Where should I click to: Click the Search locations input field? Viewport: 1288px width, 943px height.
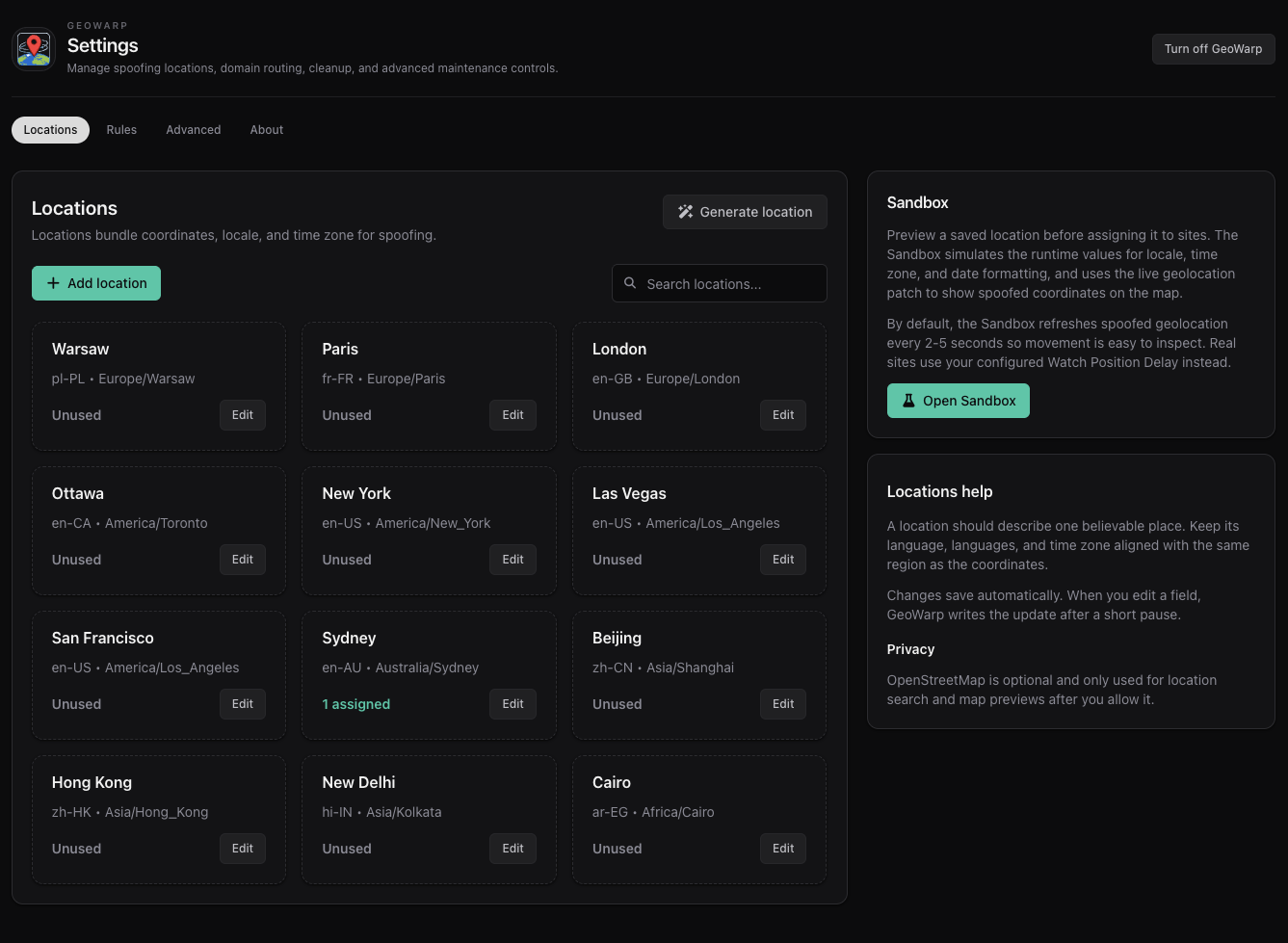click(x=720, y=283)
